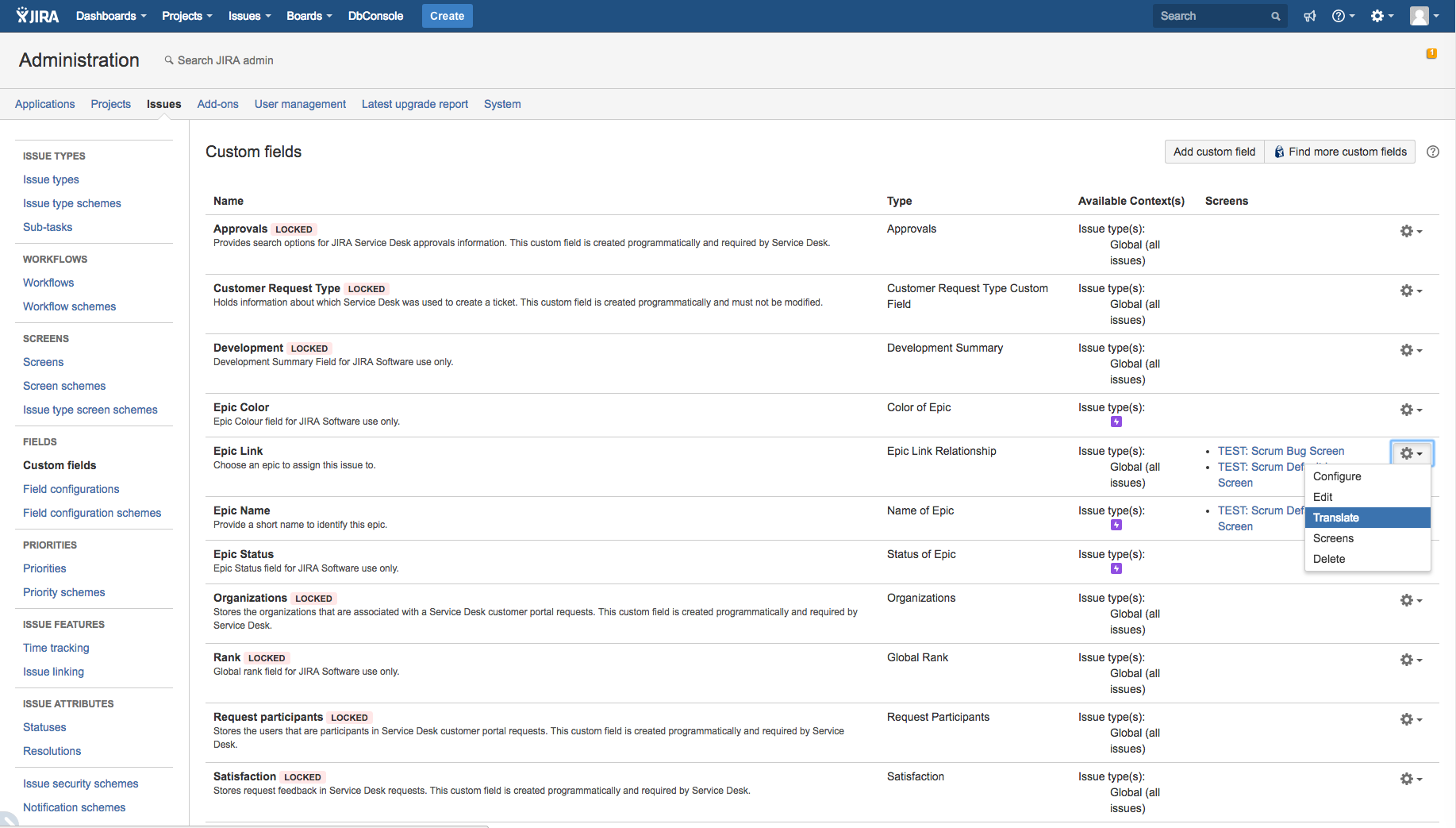Select Edit from the dropdown menu

click(x=1368, y=497)
